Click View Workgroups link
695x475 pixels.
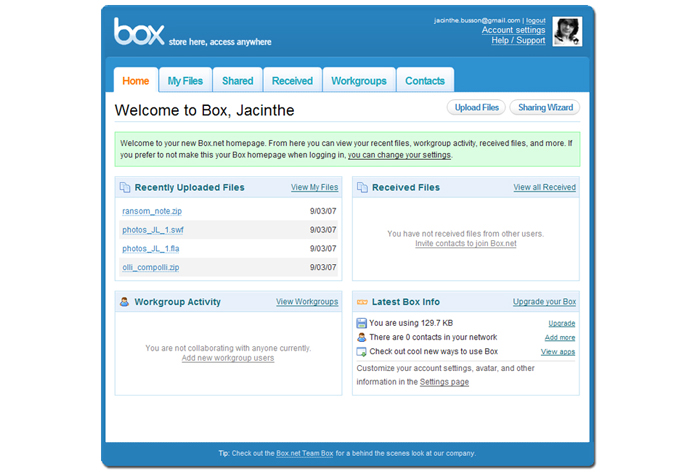pyautogui.click(x=307, y=302)
